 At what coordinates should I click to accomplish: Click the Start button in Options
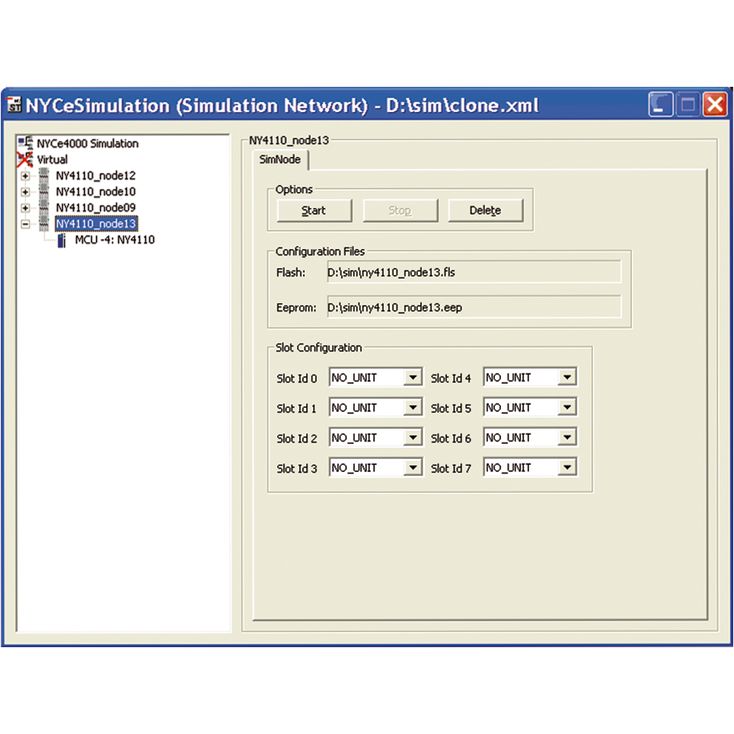tap(314, 211)
